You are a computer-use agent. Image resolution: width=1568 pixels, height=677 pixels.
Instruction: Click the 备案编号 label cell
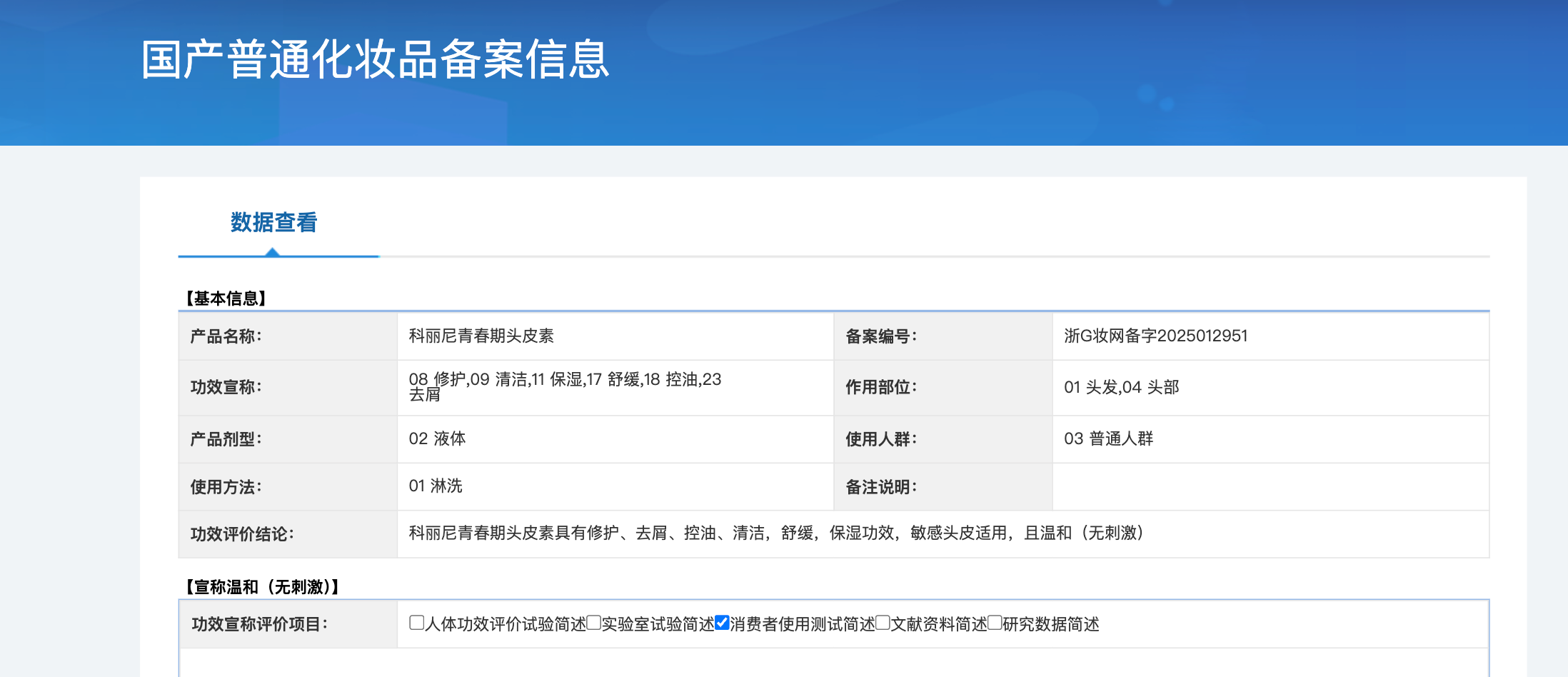click(x=943, y=336)
